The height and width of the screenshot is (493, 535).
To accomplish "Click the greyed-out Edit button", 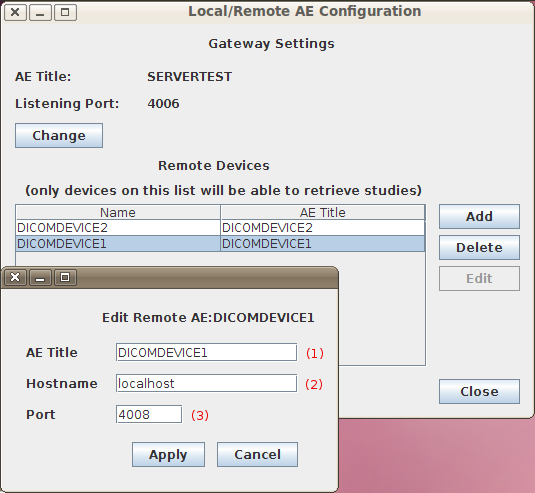I will pyautogui.click(x=479, y=278).
